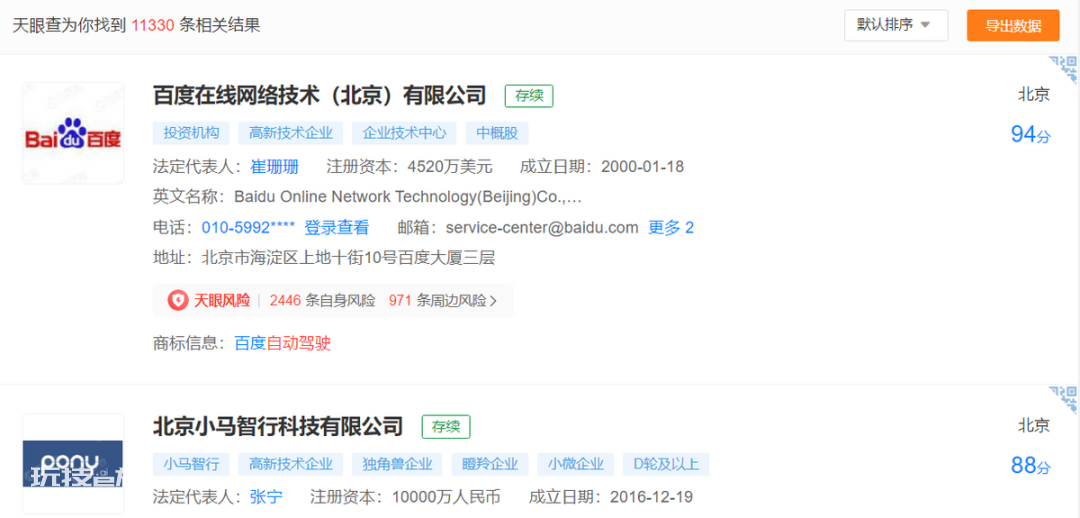The height and width of the screenshot is (518, 1080).
Task: Click establishment date 2000-01-18
Action: pos(642,167)
